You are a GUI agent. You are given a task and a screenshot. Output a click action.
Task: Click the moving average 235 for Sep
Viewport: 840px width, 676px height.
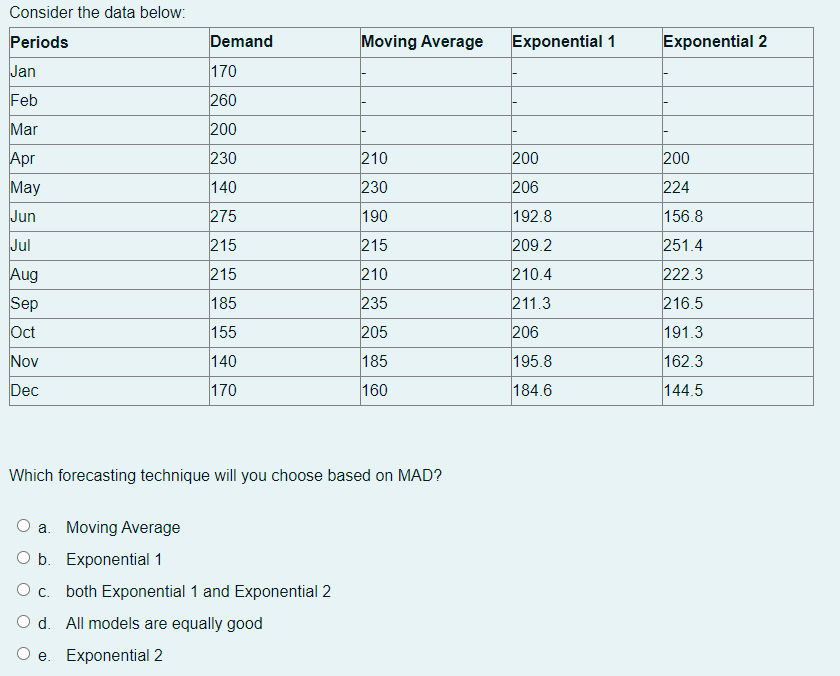tap(373, 303)
